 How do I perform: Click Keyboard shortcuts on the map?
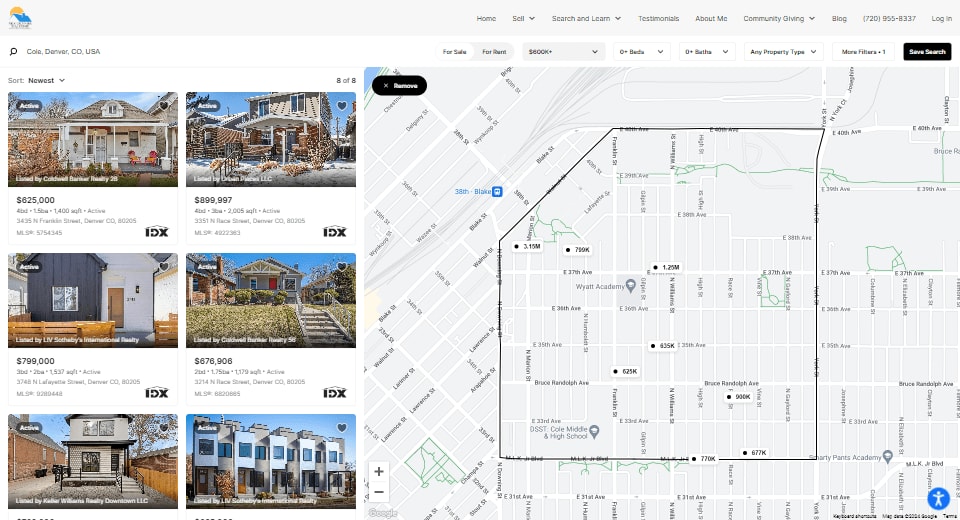click(x=855, y=516)
